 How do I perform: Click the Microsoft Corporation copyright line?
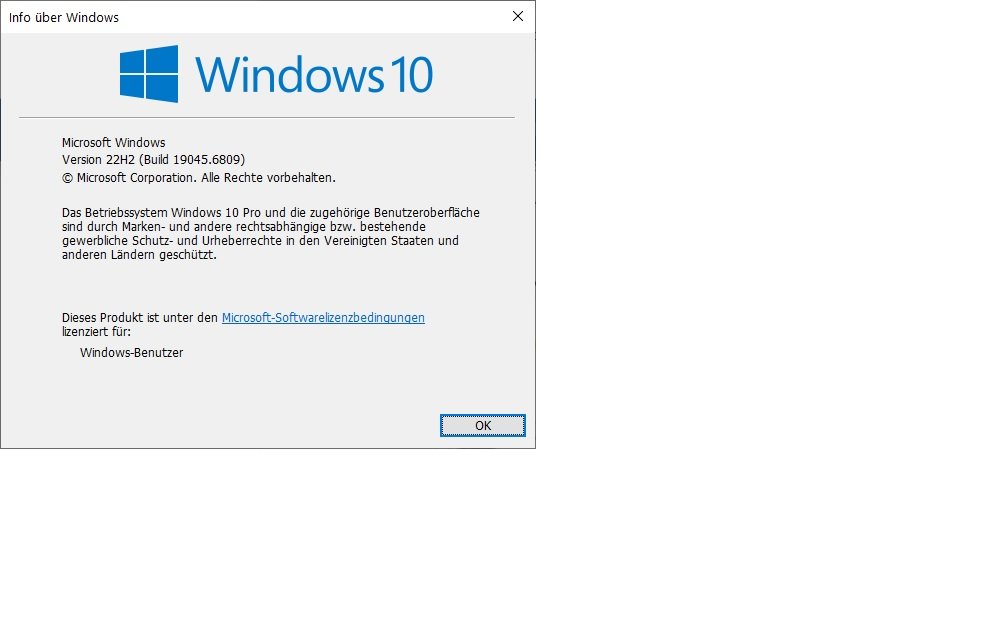[x=199, y=177]
